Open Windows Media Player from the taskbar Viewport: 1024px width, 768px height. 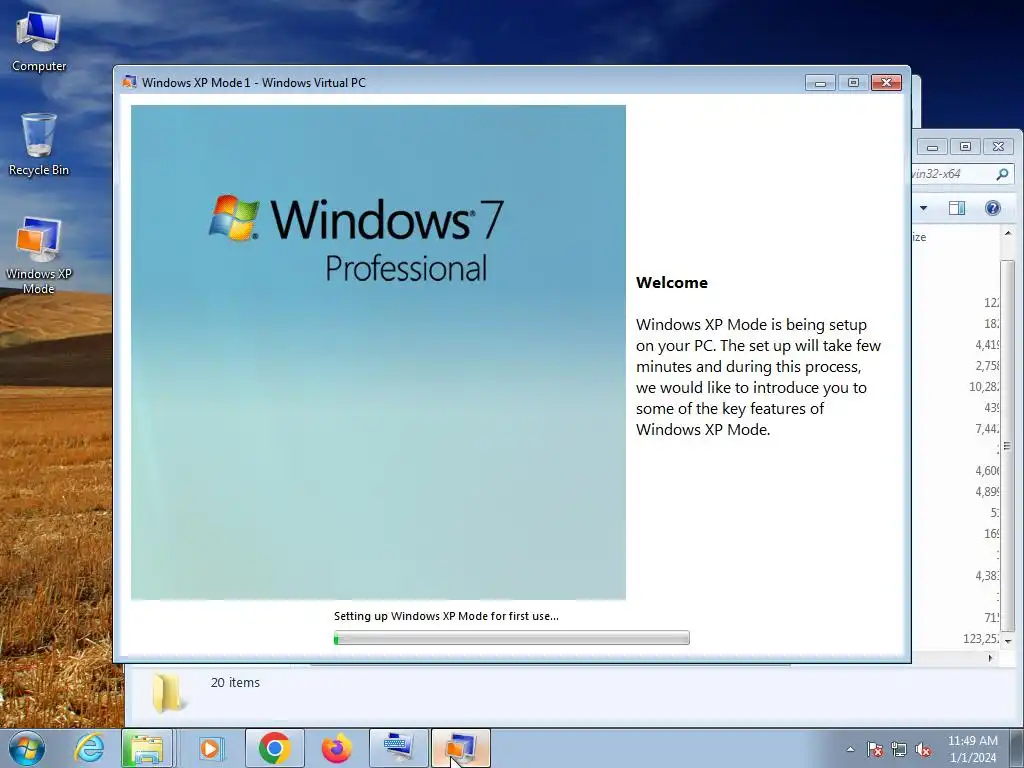(x=210, y=748)
